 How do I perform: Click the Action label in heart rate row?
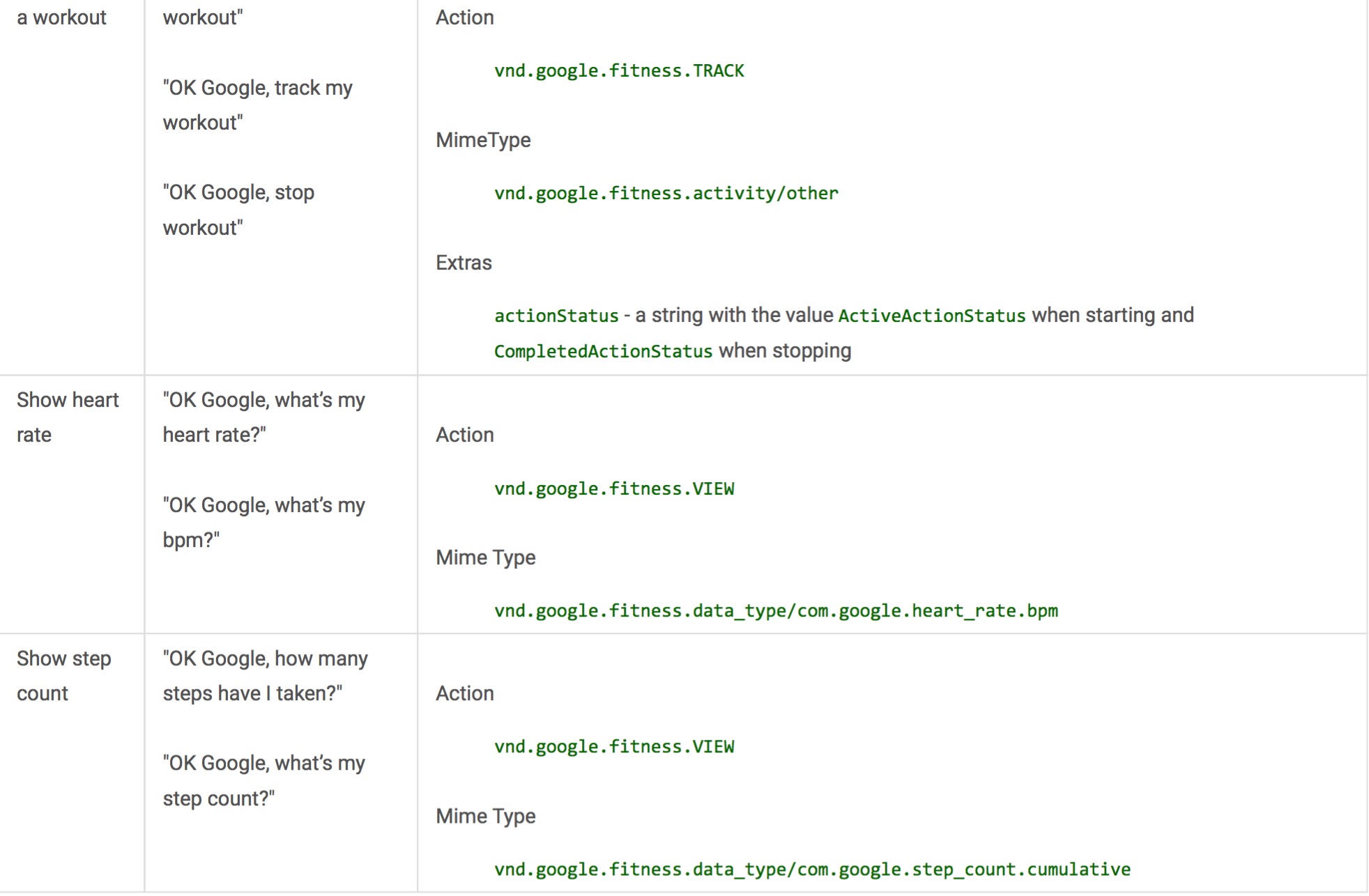(465, 435)
